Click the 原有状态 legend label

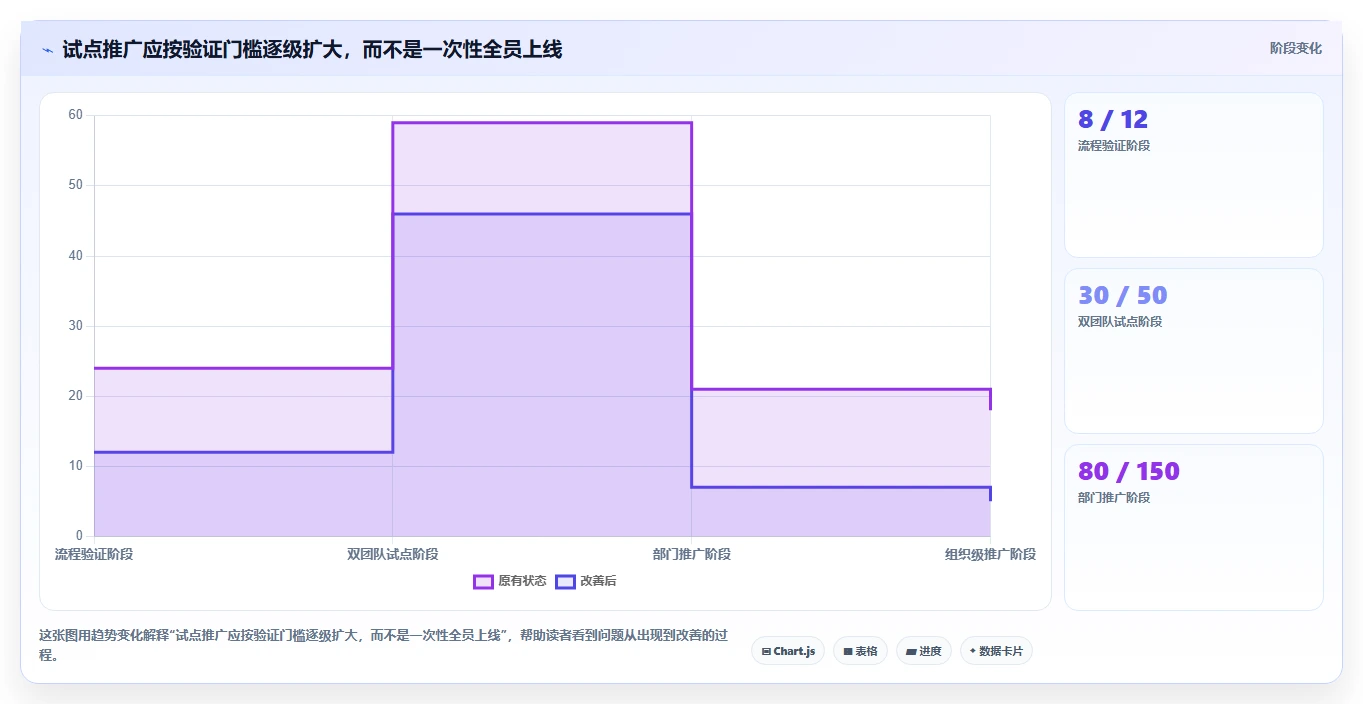[522, 581]
